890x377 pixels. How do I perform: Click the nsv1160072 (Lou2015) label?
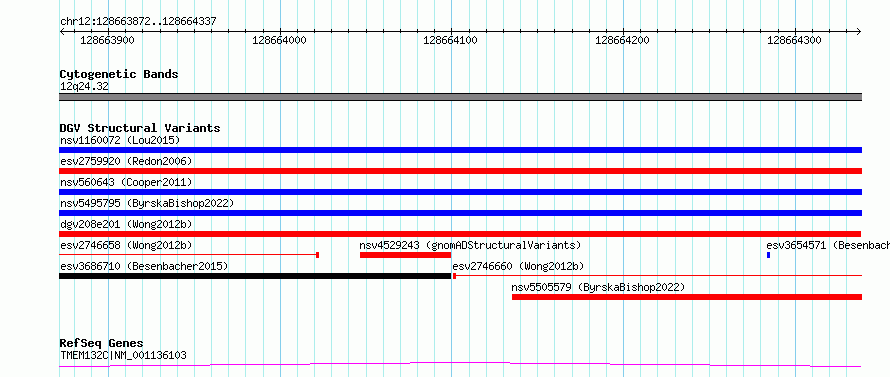point(120,140)
